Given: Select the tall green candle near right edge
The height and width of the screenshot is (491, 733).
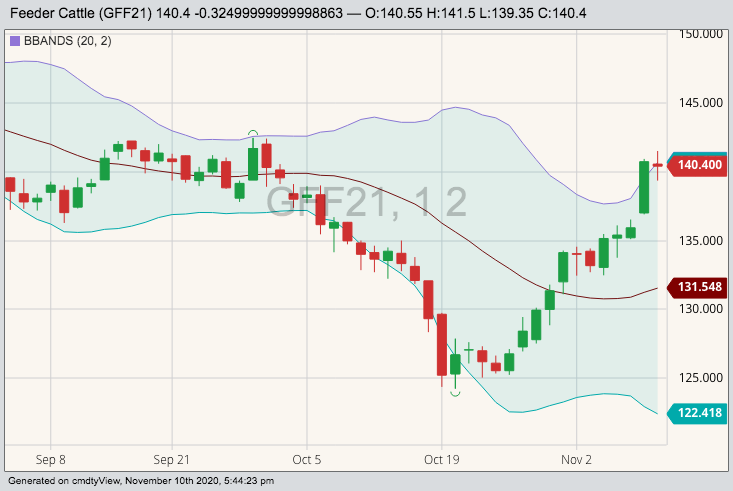Looking at the screenshot, I should tap(644, 187).
